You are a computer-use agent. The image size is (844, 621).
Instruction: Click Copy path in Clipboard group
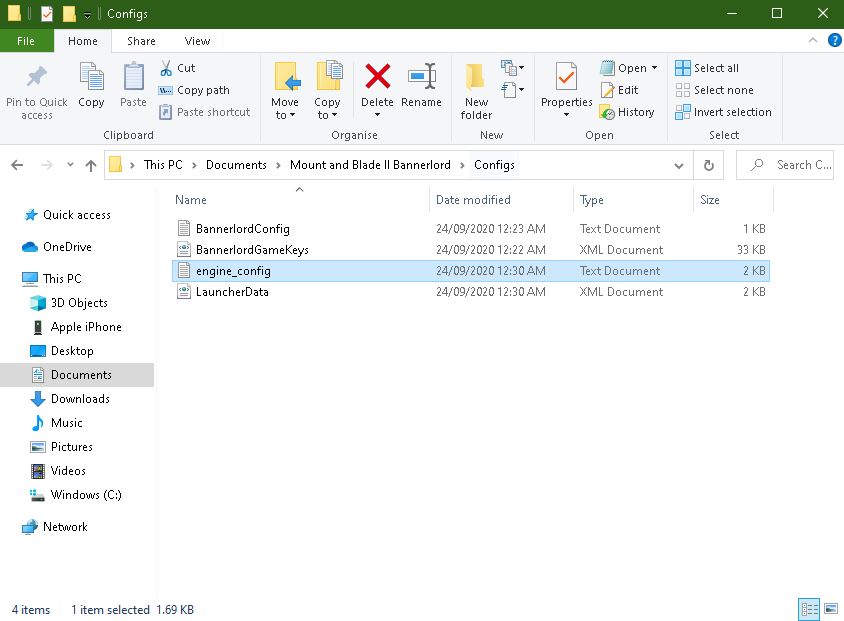(x=194, y=90)
